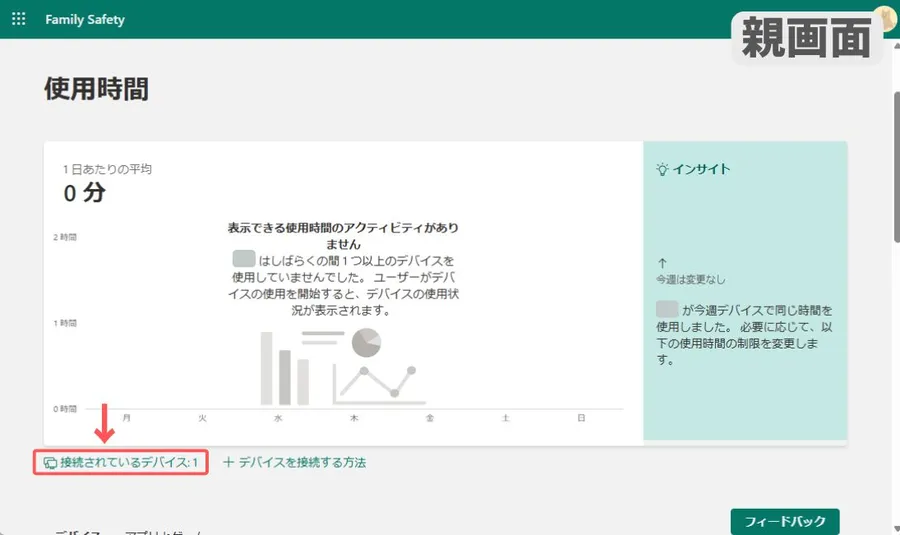Screen dimensions: 900x535
Task: Click the scrollbar down arrow
Action: tap(891, 527)
